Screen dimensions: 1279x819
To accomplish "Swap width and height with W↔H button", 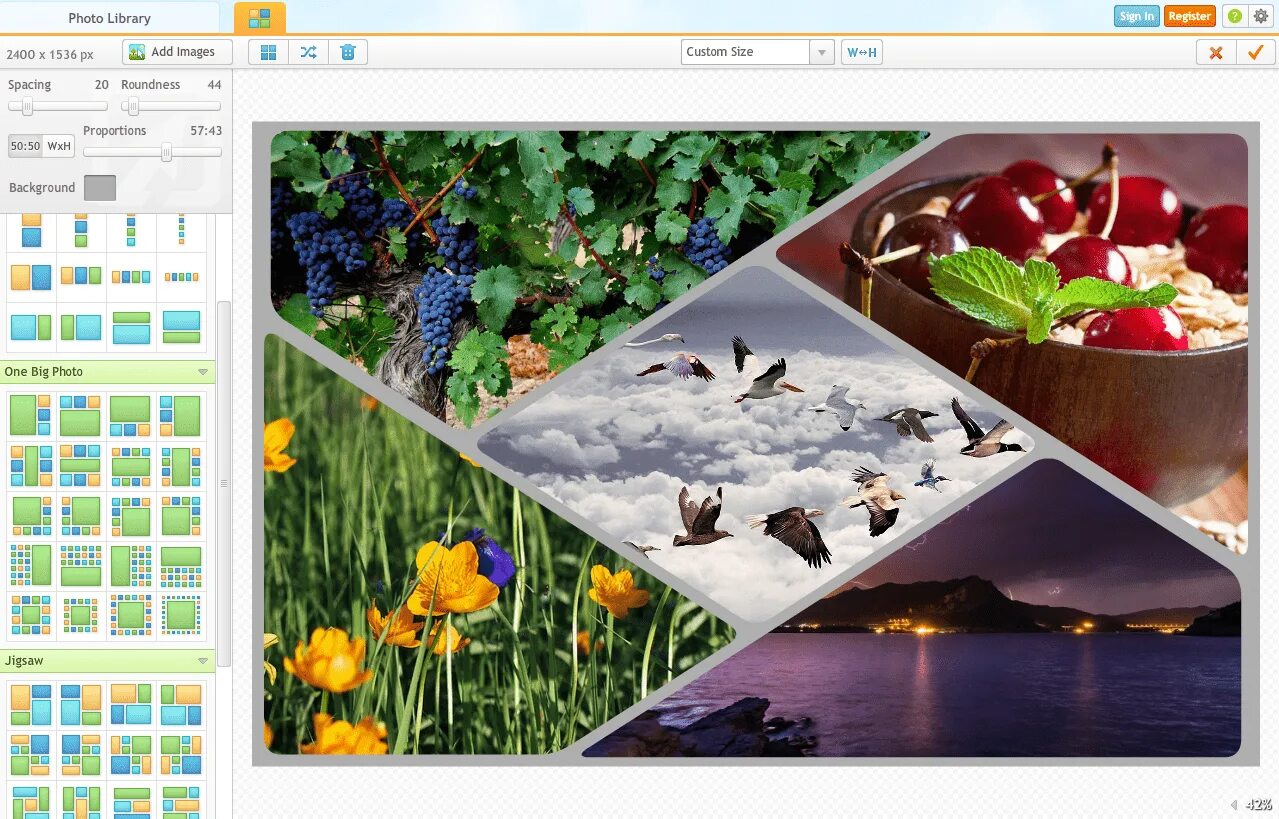I will (x=861, y=52).
